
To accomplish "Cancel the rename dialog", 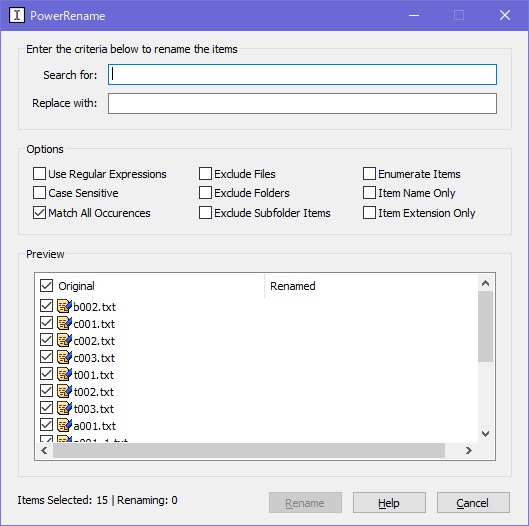I will (x=473, y=502).
